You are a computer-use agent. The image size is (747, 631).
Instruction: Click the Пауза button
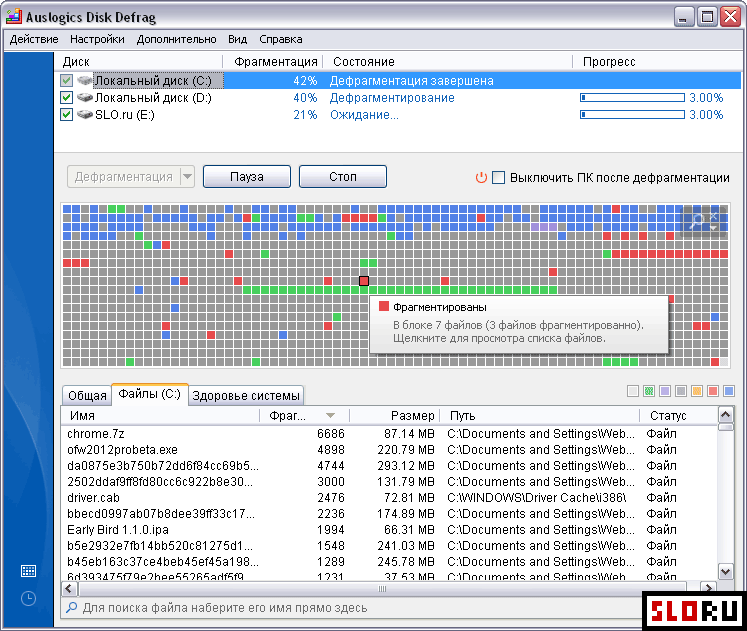tap(247, 177)
